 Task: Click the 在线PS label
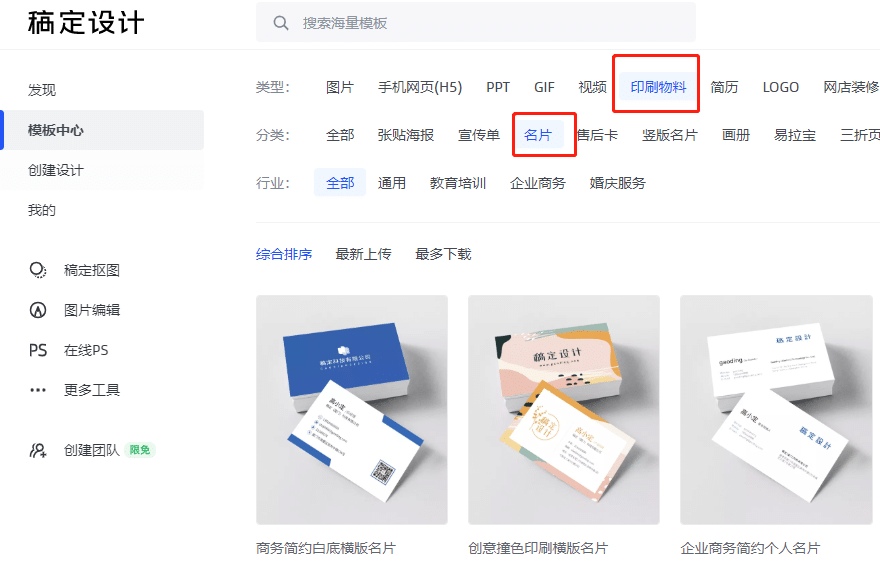tap(86, 351)
